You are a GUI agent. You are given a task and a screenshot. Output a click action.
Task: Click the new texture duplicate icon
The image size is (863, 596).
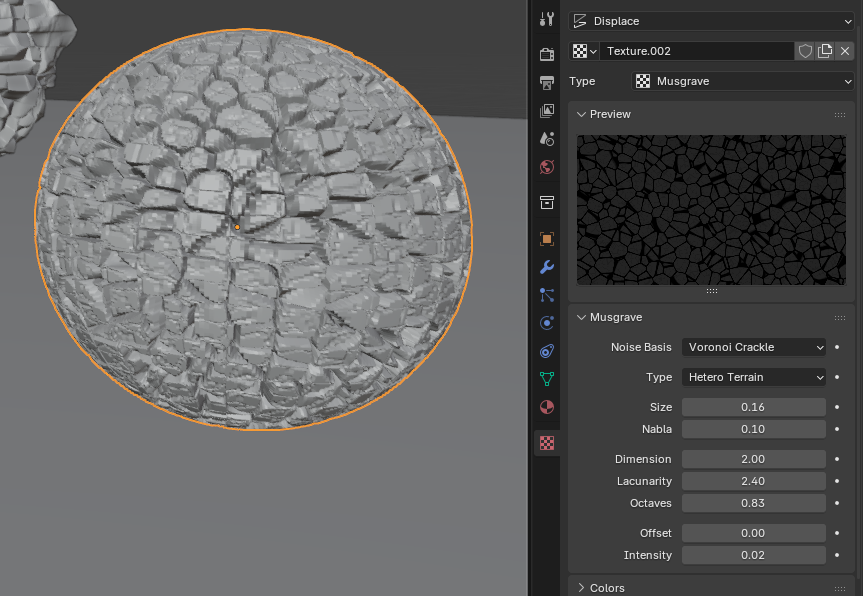click(x=825, y=51)
